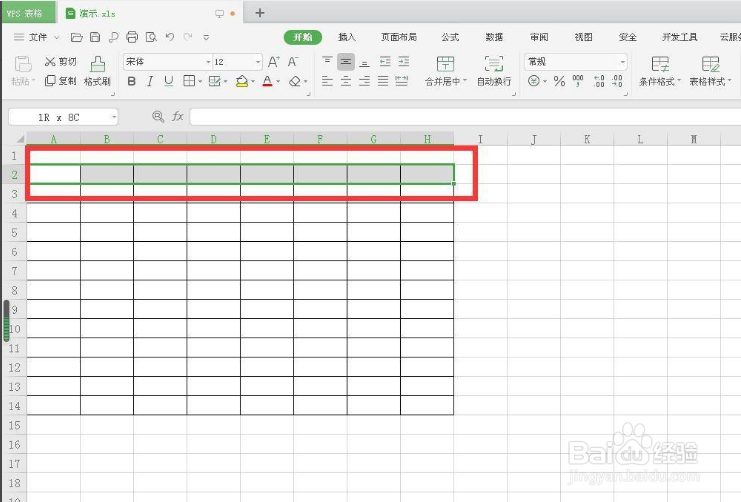This screenshot has width=741, height=502.
Task: Justify text in cell
Action: pyautogui.click(x=383, y=81)
